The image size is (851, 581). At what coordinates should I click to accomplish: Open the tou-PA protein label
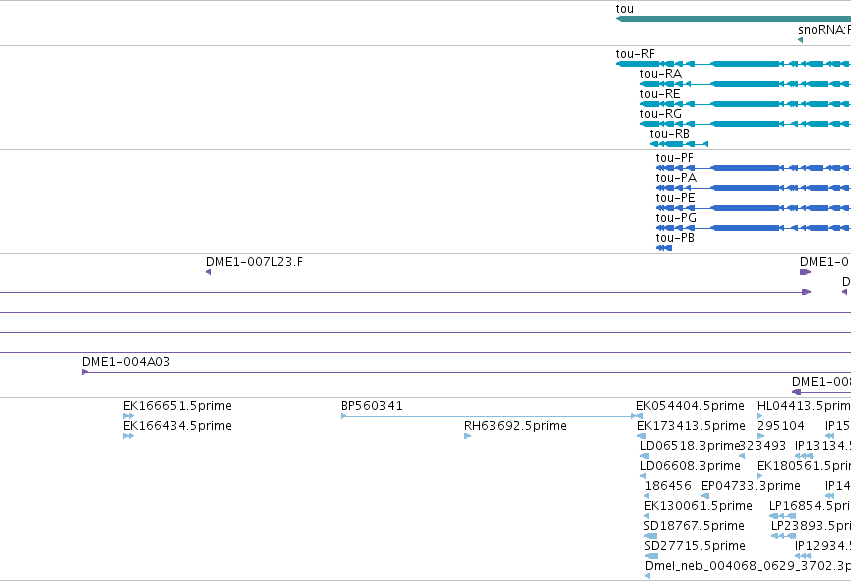click(676, 178)
